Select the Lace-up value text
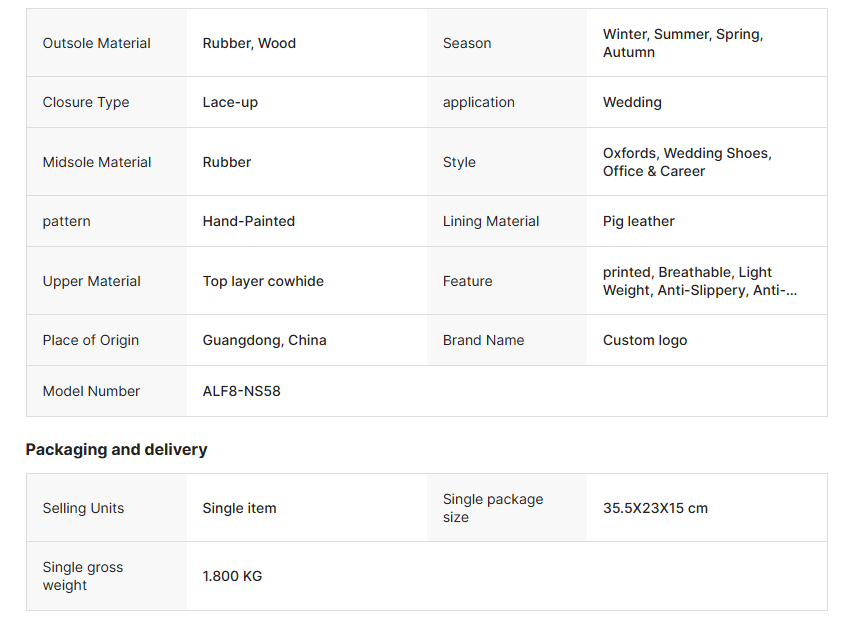The image size is (855, 630). tap(230, 102)
